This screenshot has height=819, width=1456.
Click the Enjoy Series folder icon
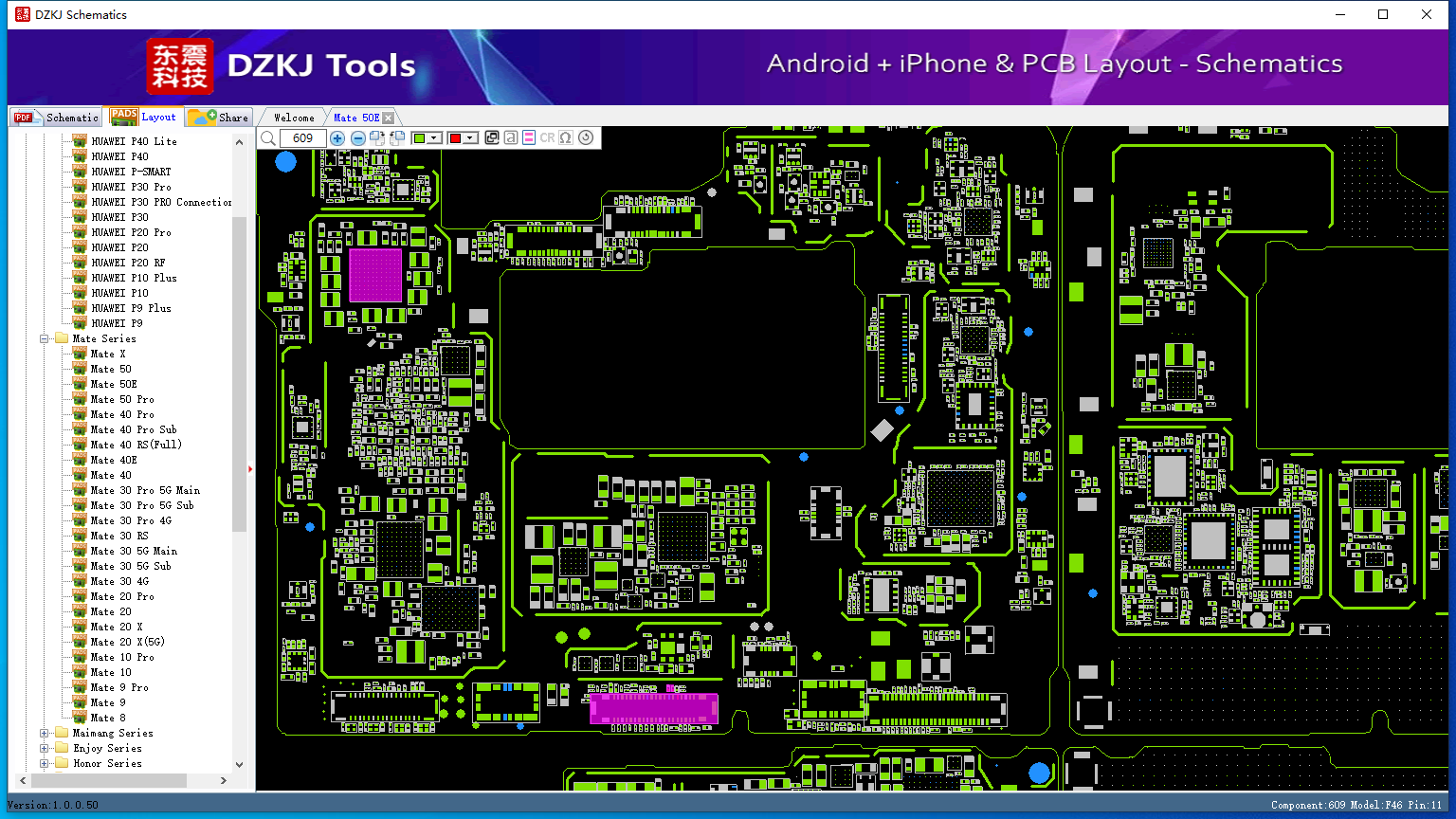click(x=62, y=748)
